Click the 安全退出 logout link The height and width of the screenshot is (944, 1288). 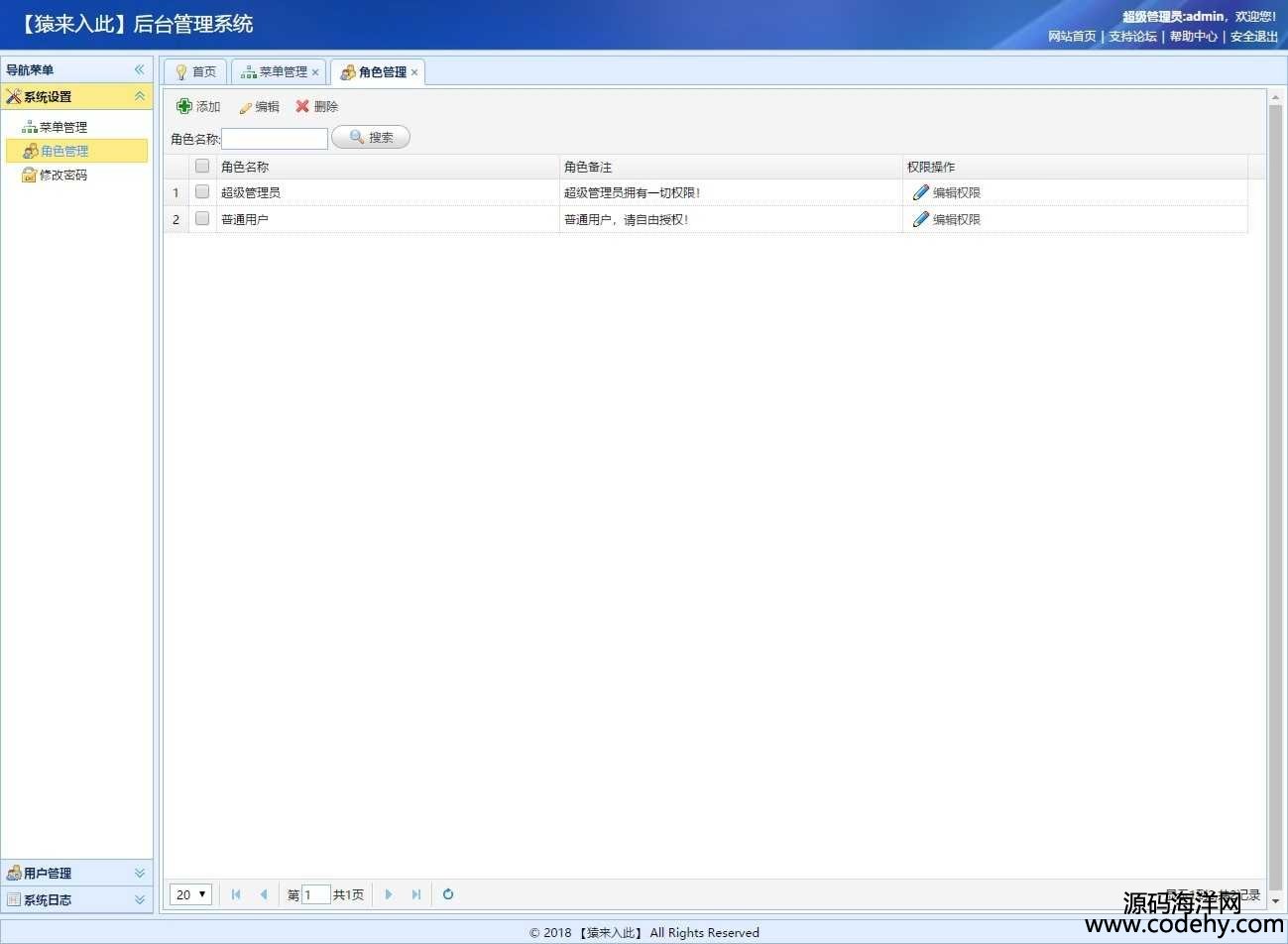click(x=1254, y=37)
